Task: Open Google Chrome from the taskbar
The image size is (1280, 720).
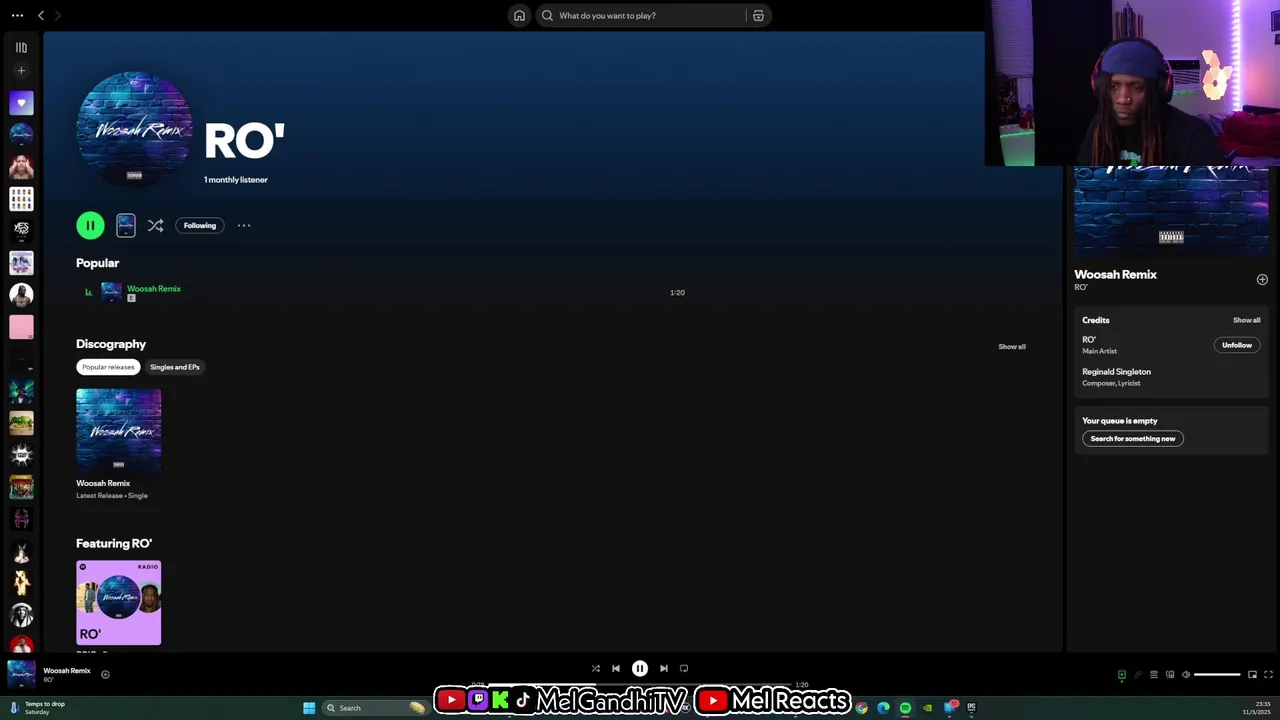Action: coord(861,708)
